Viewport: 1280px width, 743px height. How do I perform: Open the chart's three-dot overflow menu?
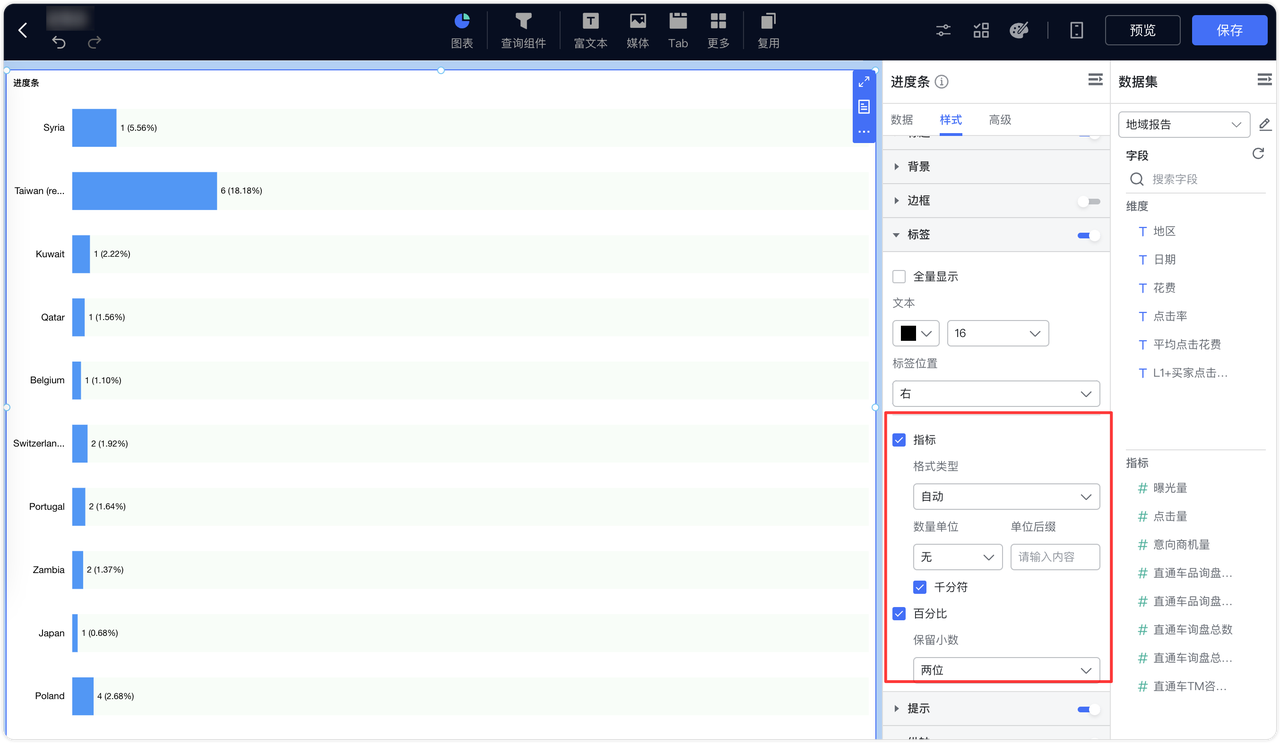click(x=864, y=133)
